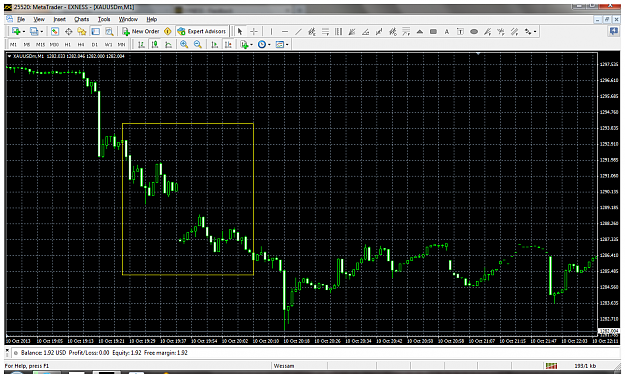The width and height of the screenshot is (625, 374).
Task: Expand the Profiles dropdown arrow
Action: pos(41,31)
